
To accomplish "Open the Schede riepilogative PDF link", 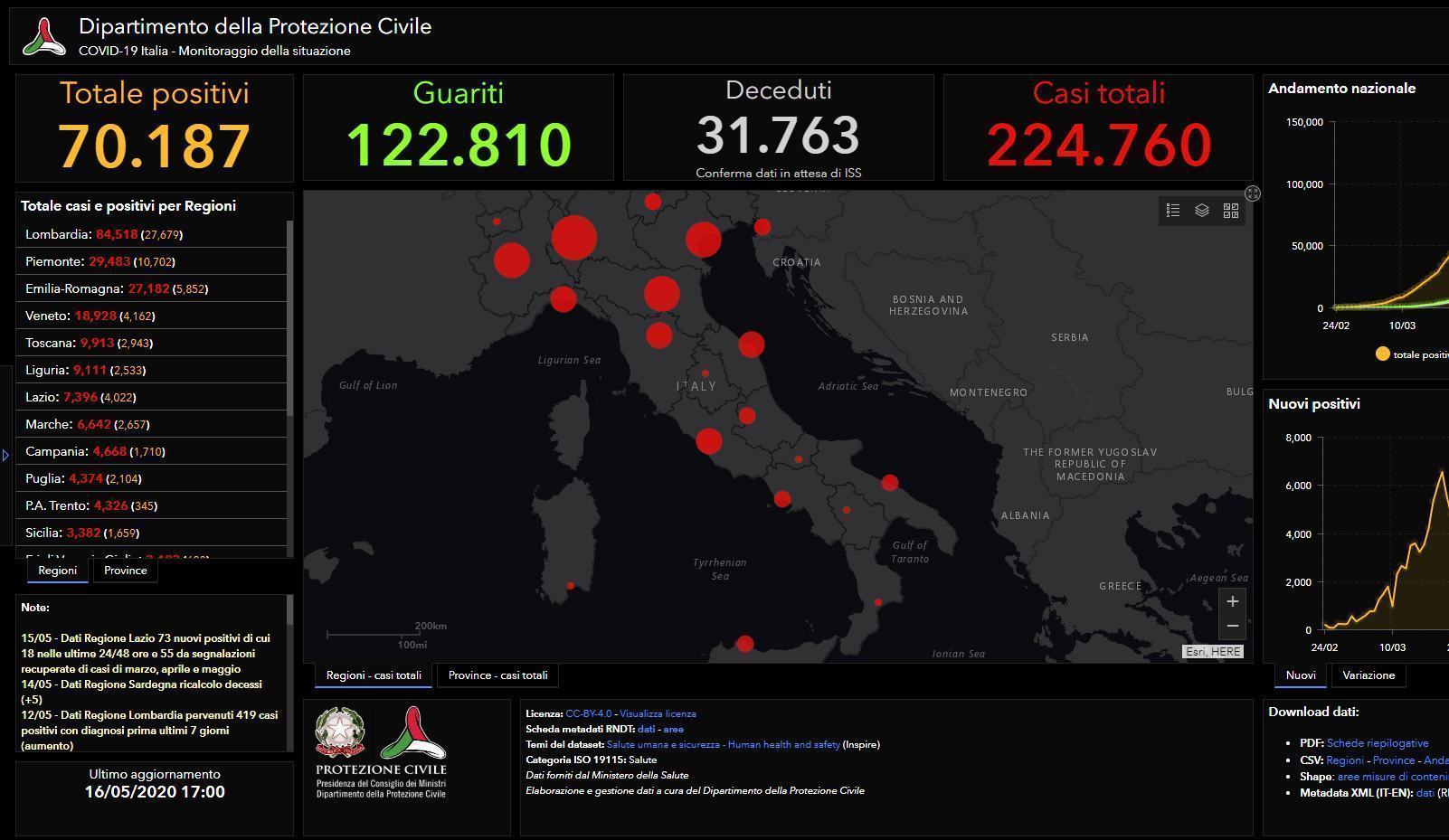I will click(1378, 743).
